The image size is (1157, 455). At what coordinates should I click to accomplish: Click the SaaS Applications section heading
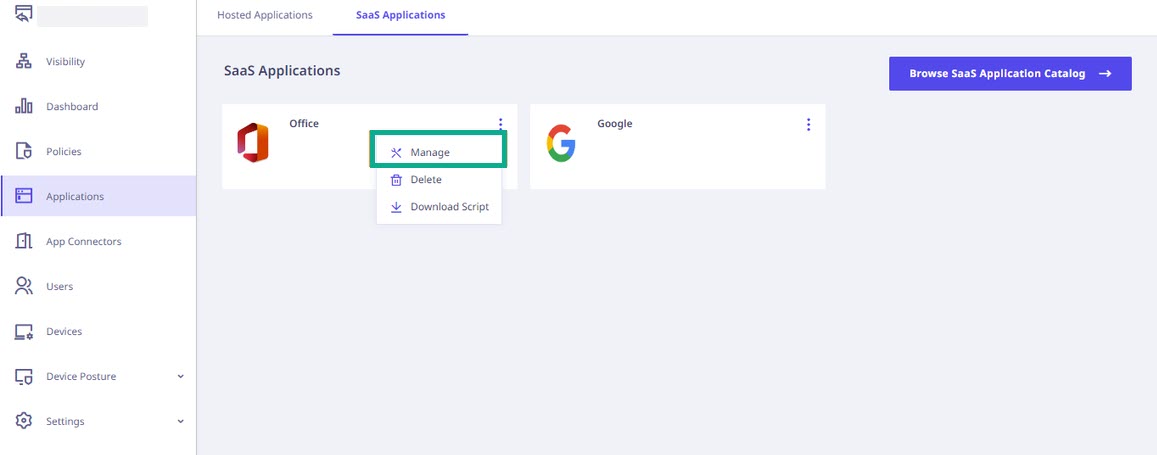tap(282, 71)
